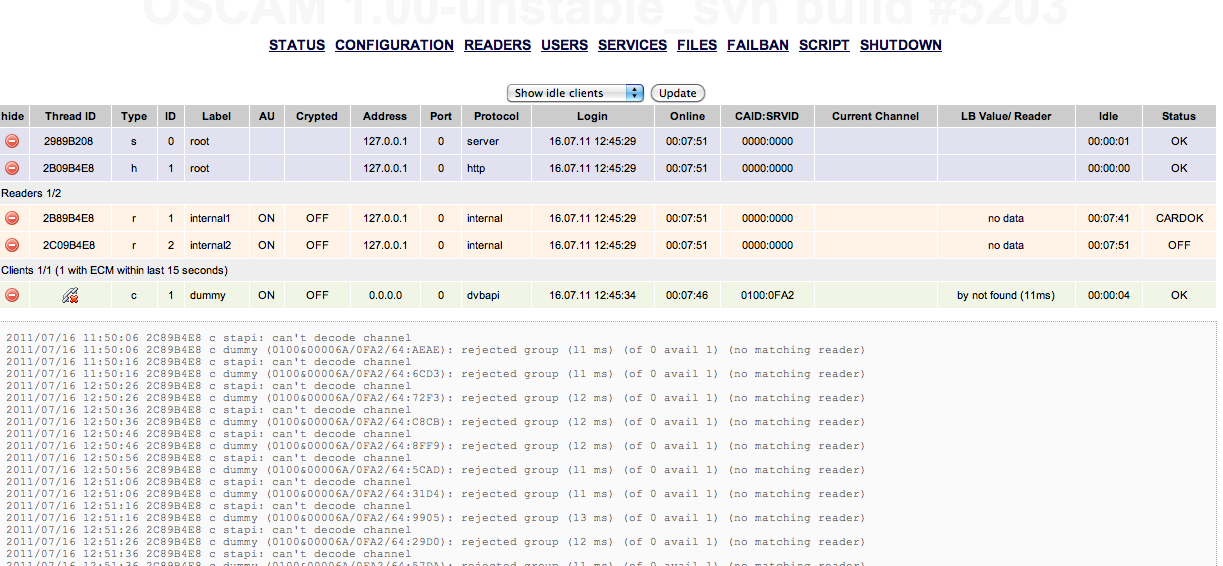Click the CARDOK status cell
Viewport: 1223px width, 566px height.
[x=1179, y=218]
